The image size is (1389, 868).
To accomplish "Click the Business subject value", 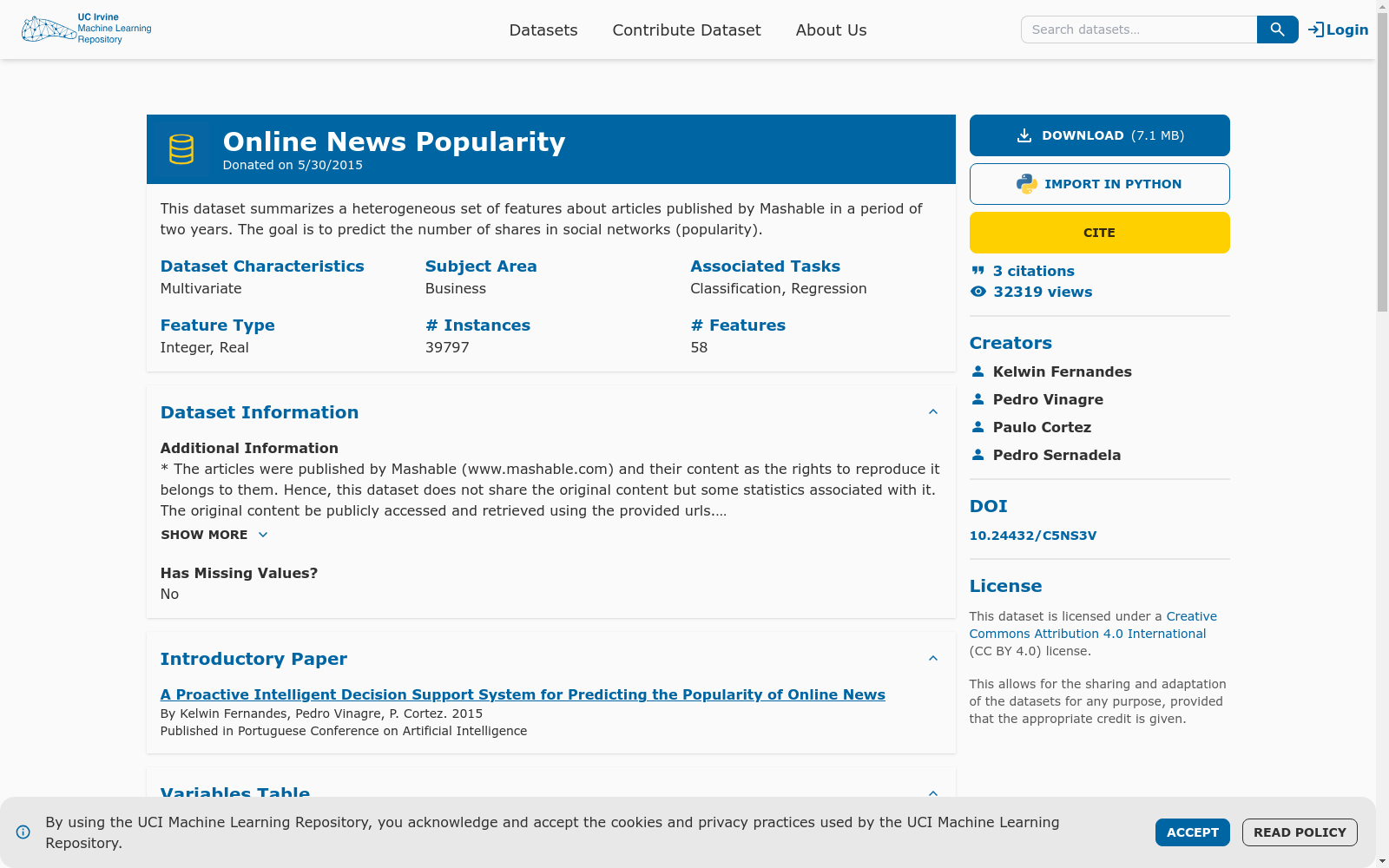I will [x=456, y=288].
